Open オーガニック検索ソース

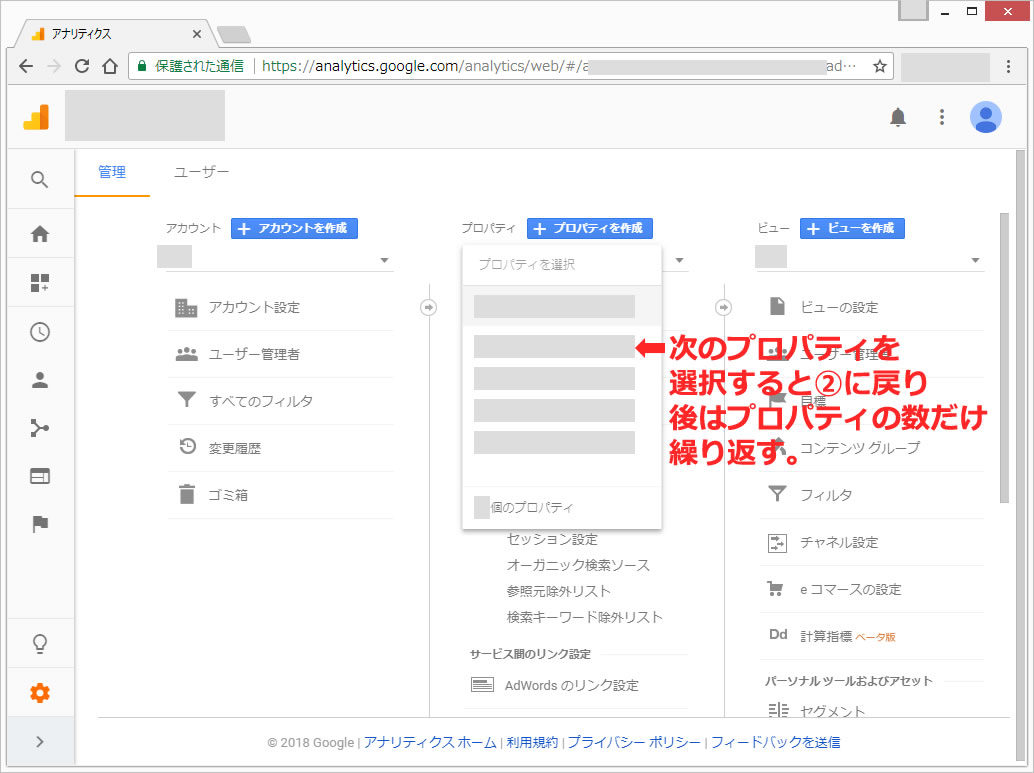578,565
